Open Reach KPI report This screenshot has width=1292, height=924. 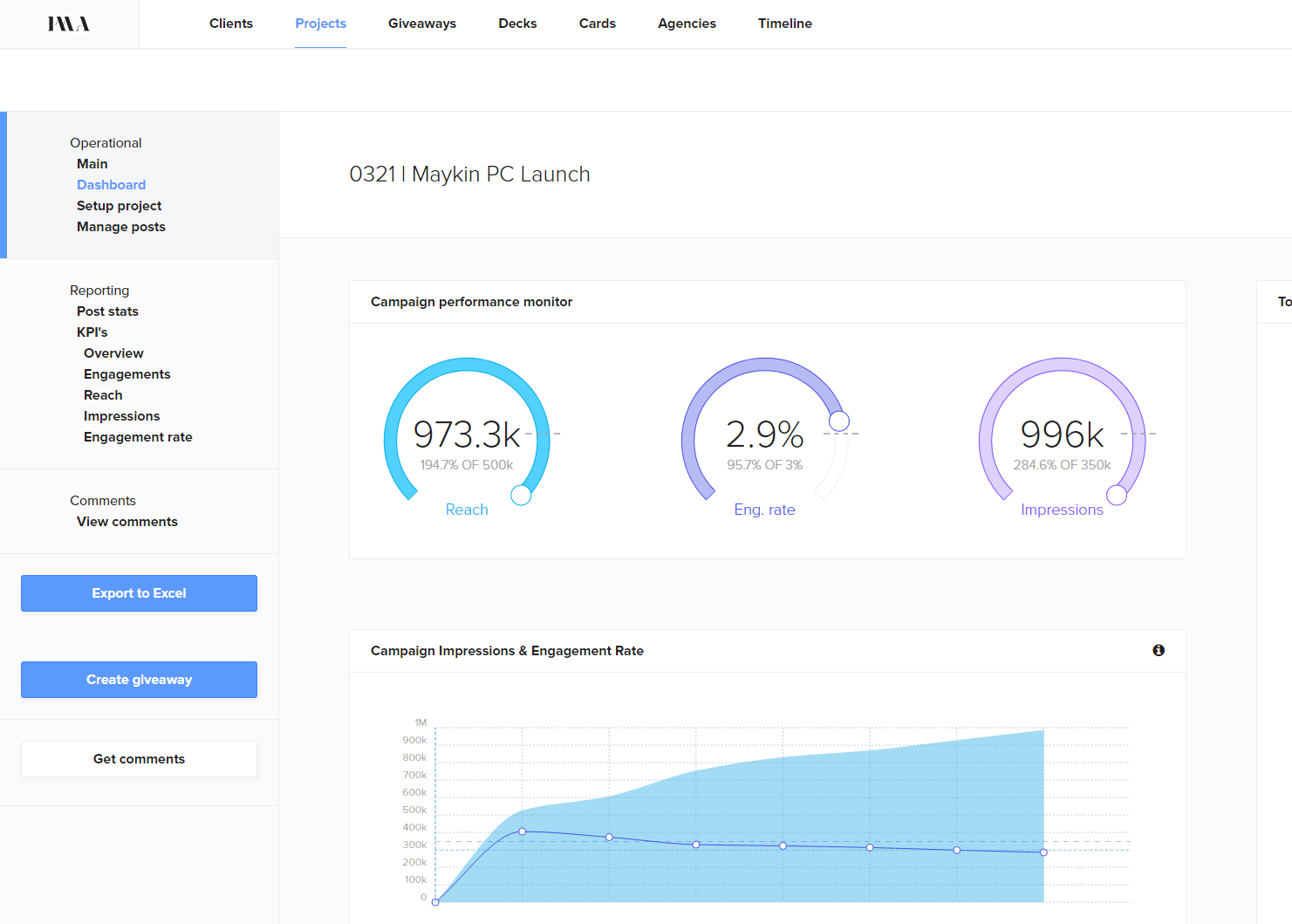[103, 395]
